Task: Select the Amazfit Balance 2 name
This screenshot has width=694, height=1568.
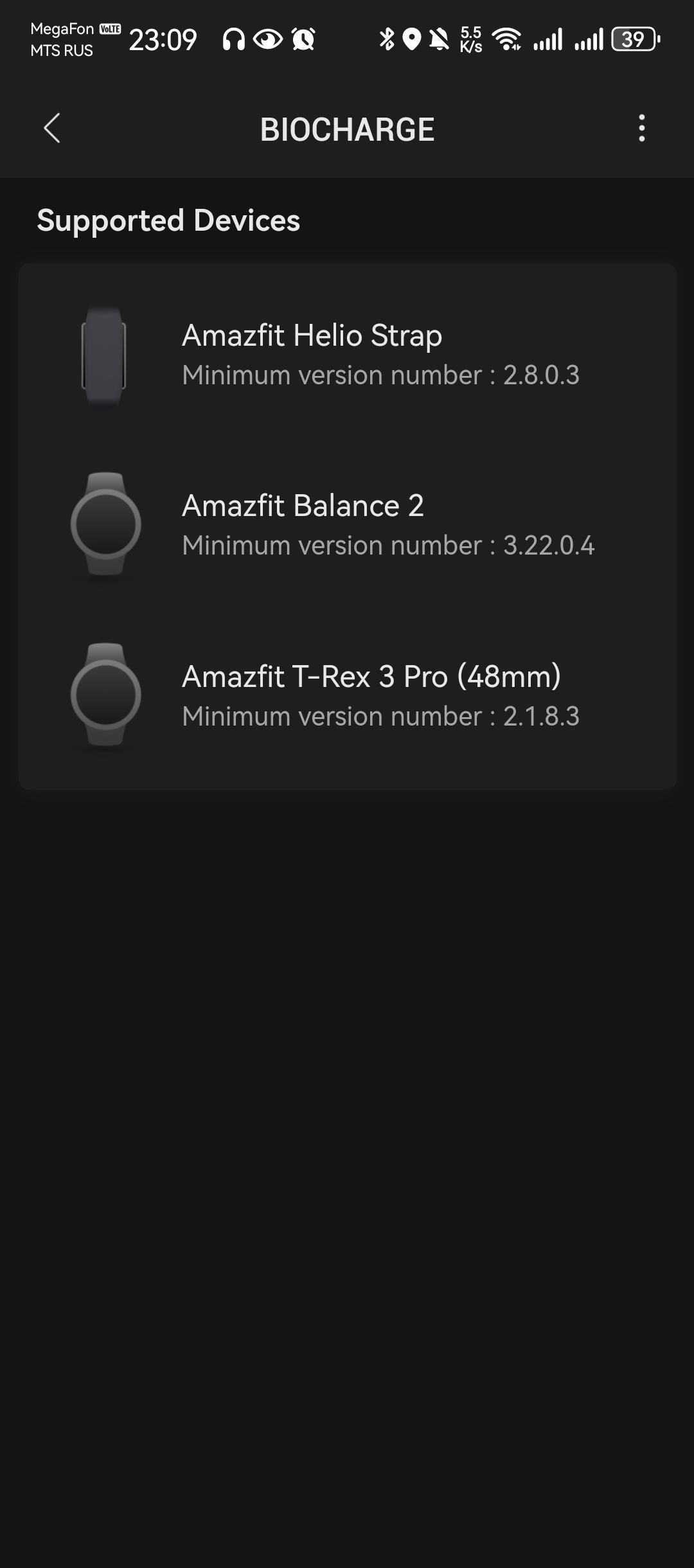Action: 303,506
